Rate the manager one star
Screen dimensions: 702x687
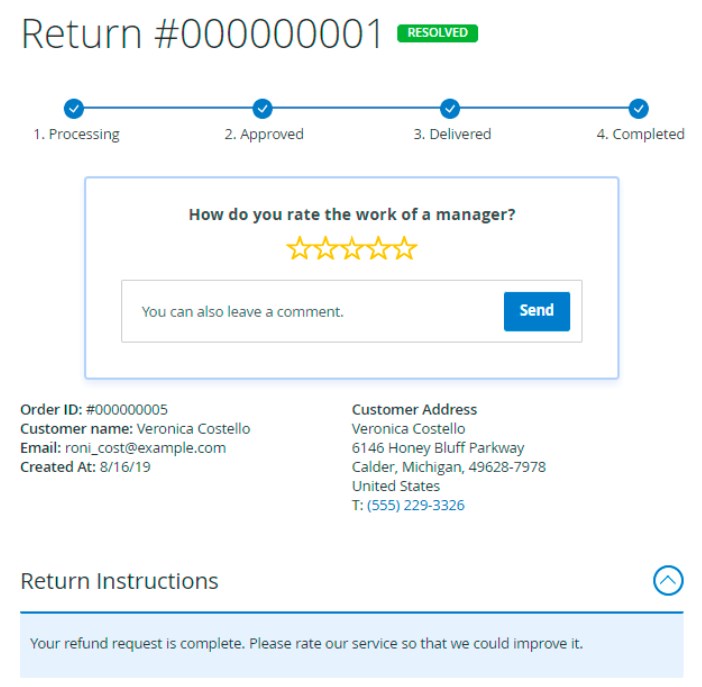[x=299, y=248]
